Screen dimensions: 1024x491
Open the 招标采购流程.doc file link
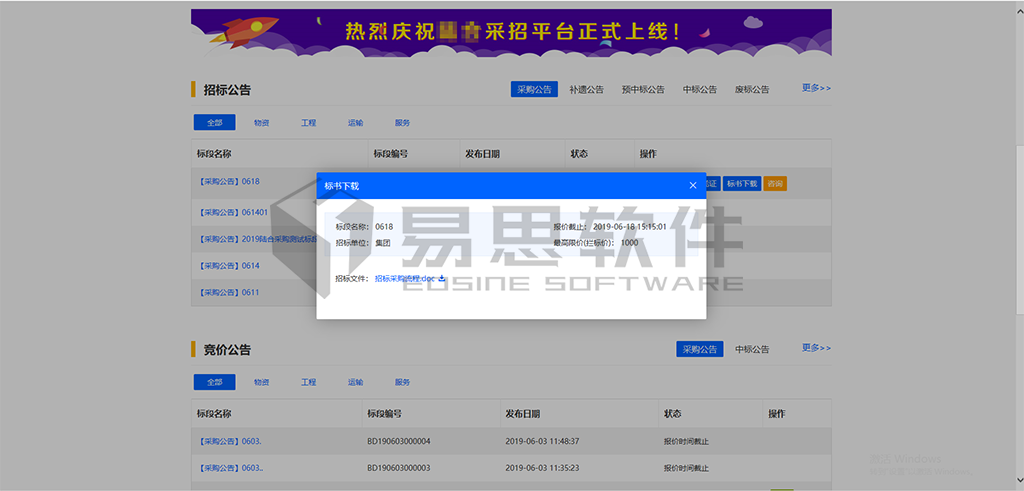pyautogui.click(x=405, y=279)
